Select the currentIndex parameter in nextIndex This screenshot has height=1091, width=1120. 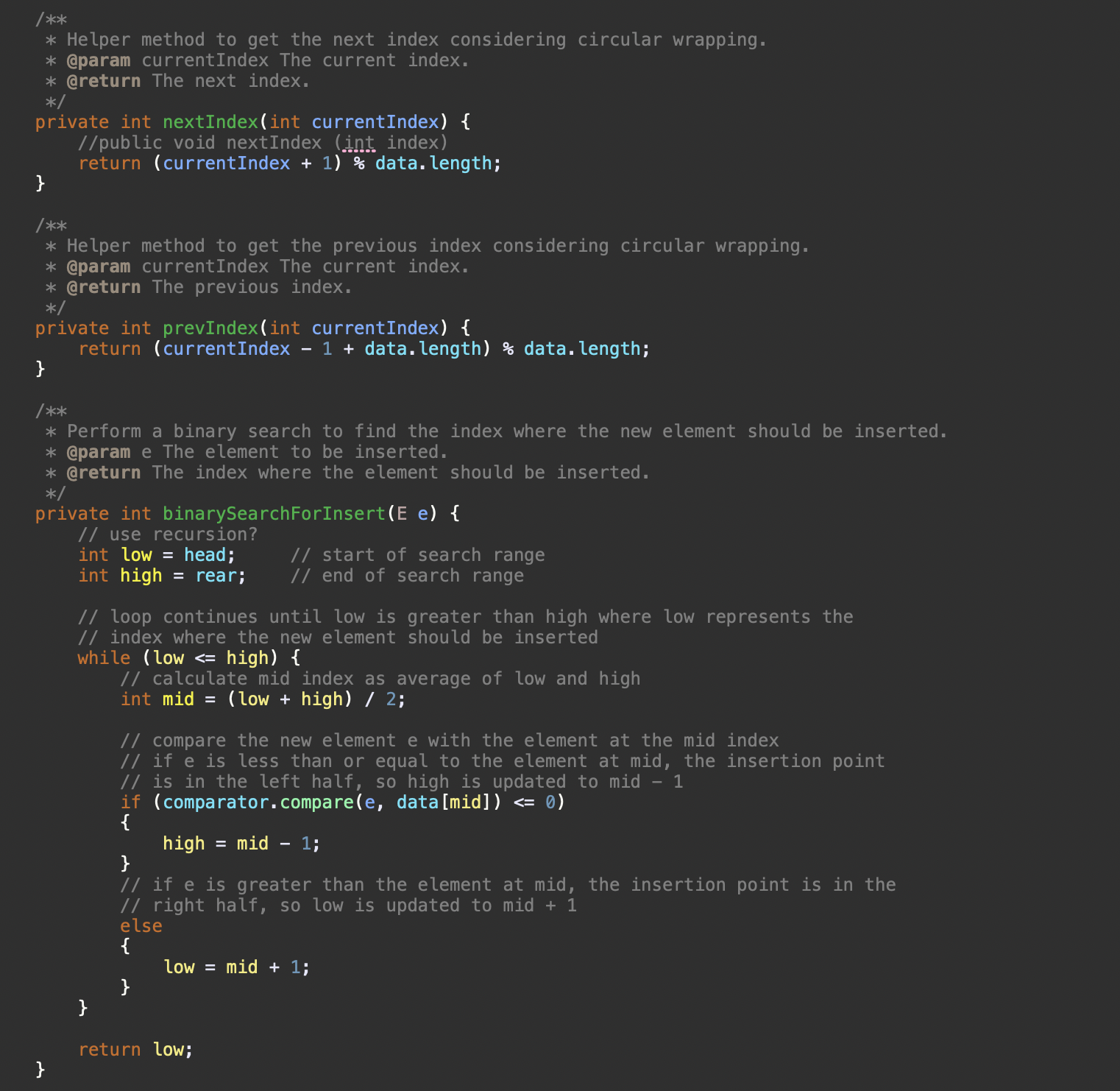[x=374, y=121]
